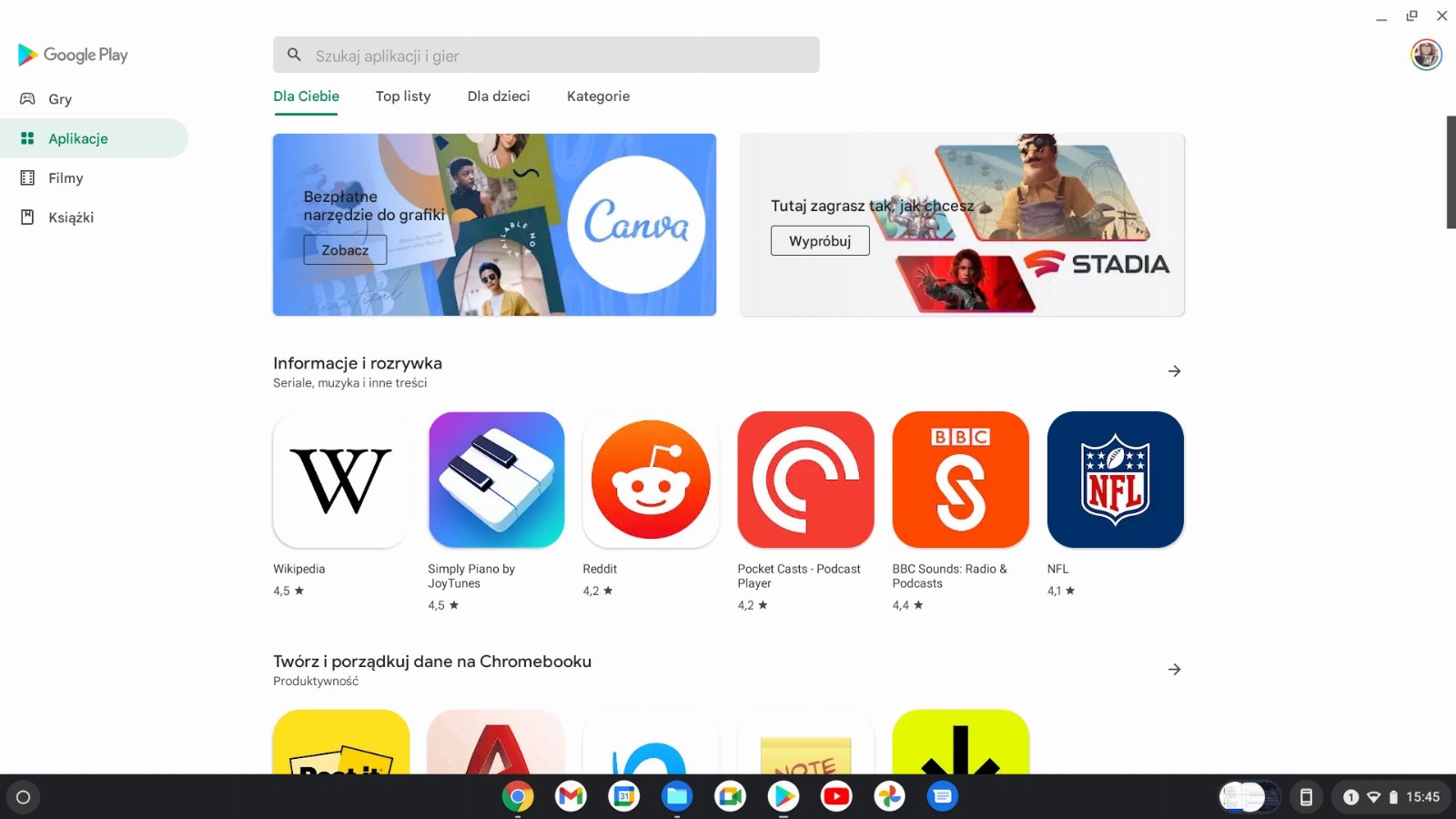Click Play Store icon in the shelf
Image resolution: width=1456 pixels, height=819 pixels.
[x=783, y=797]
